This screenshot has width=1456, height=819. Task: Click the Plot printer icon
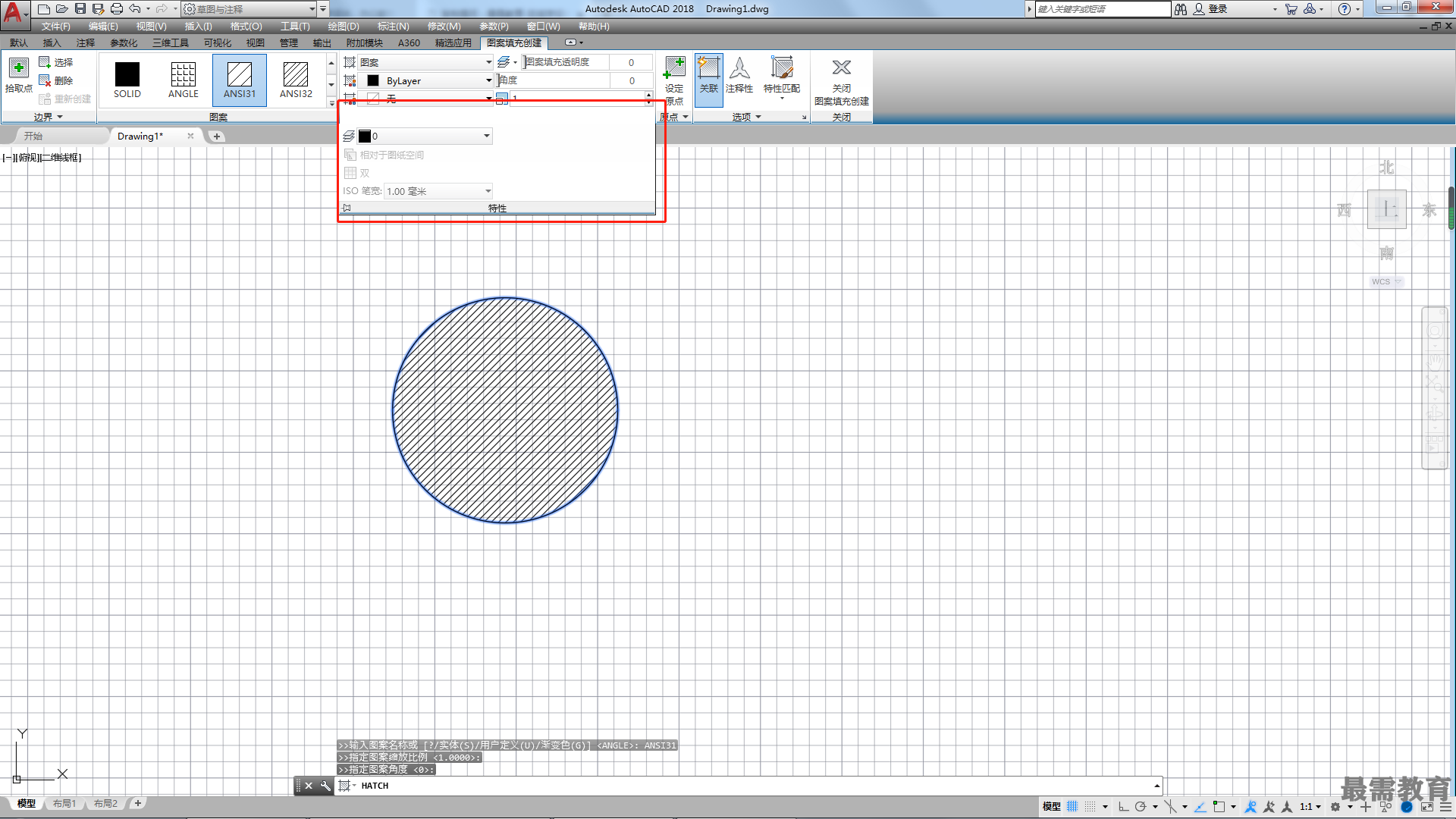(x=117, y=9)
